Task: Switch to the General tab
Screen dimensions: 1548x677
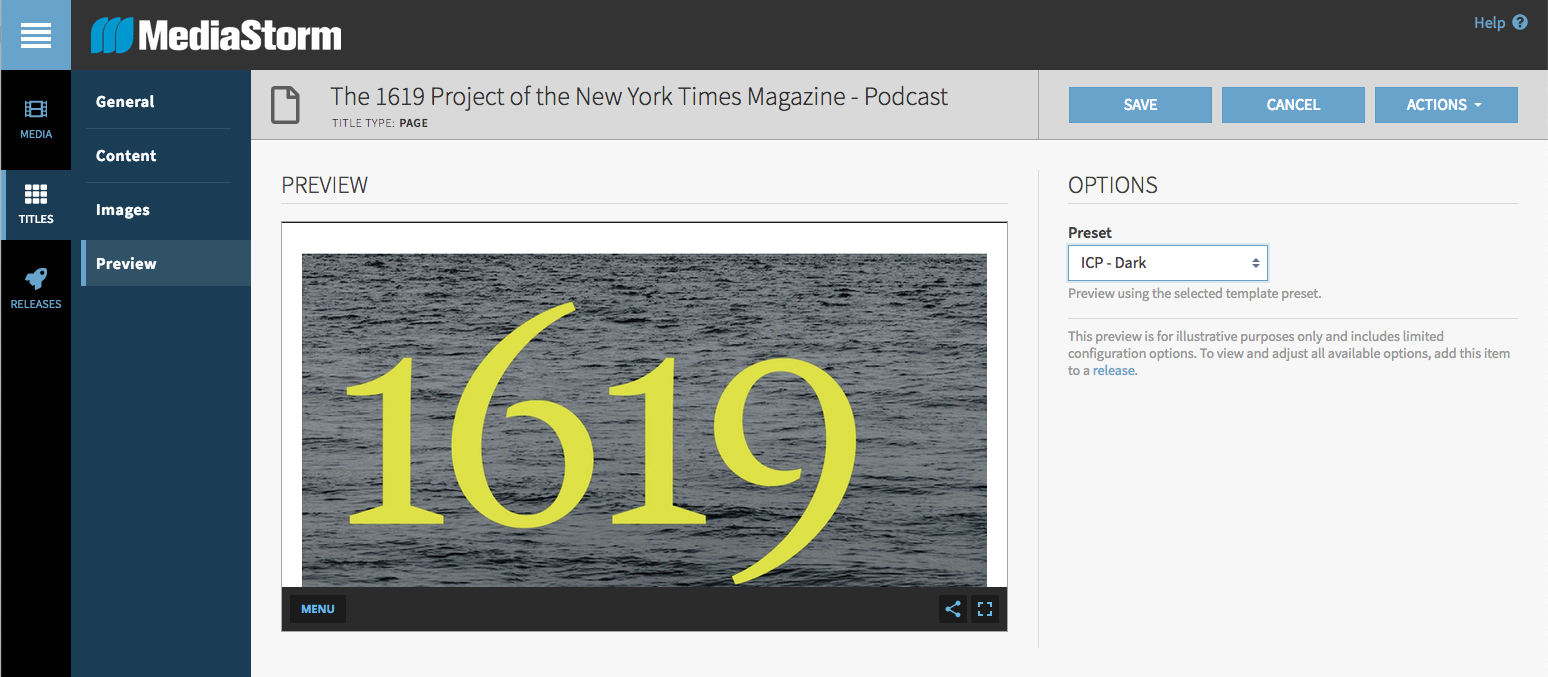Action: (125, 102)
